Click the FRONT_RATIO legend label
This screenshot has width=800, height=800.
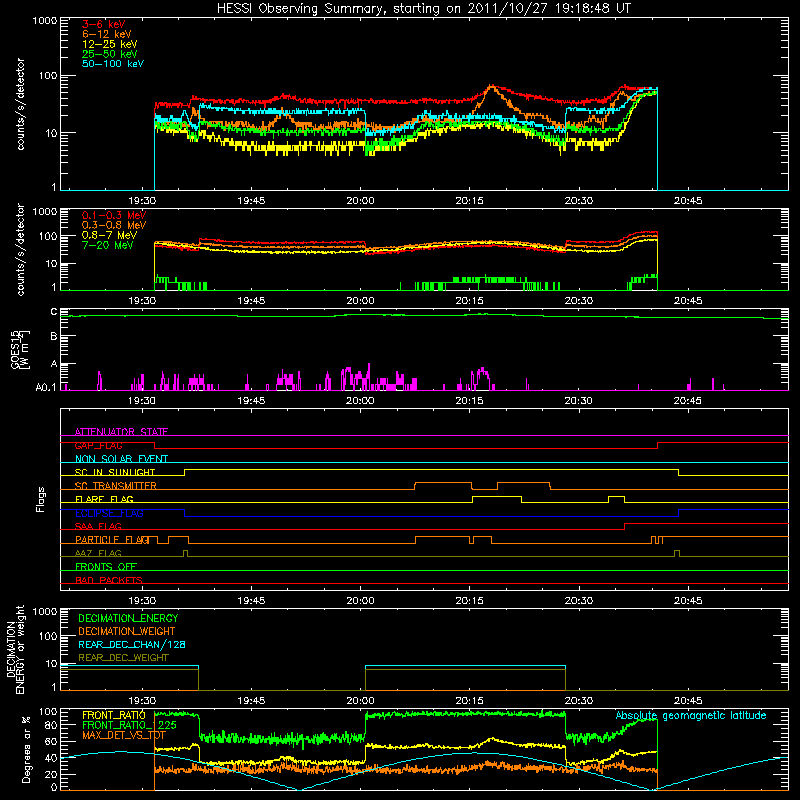(x=114, y=715)
